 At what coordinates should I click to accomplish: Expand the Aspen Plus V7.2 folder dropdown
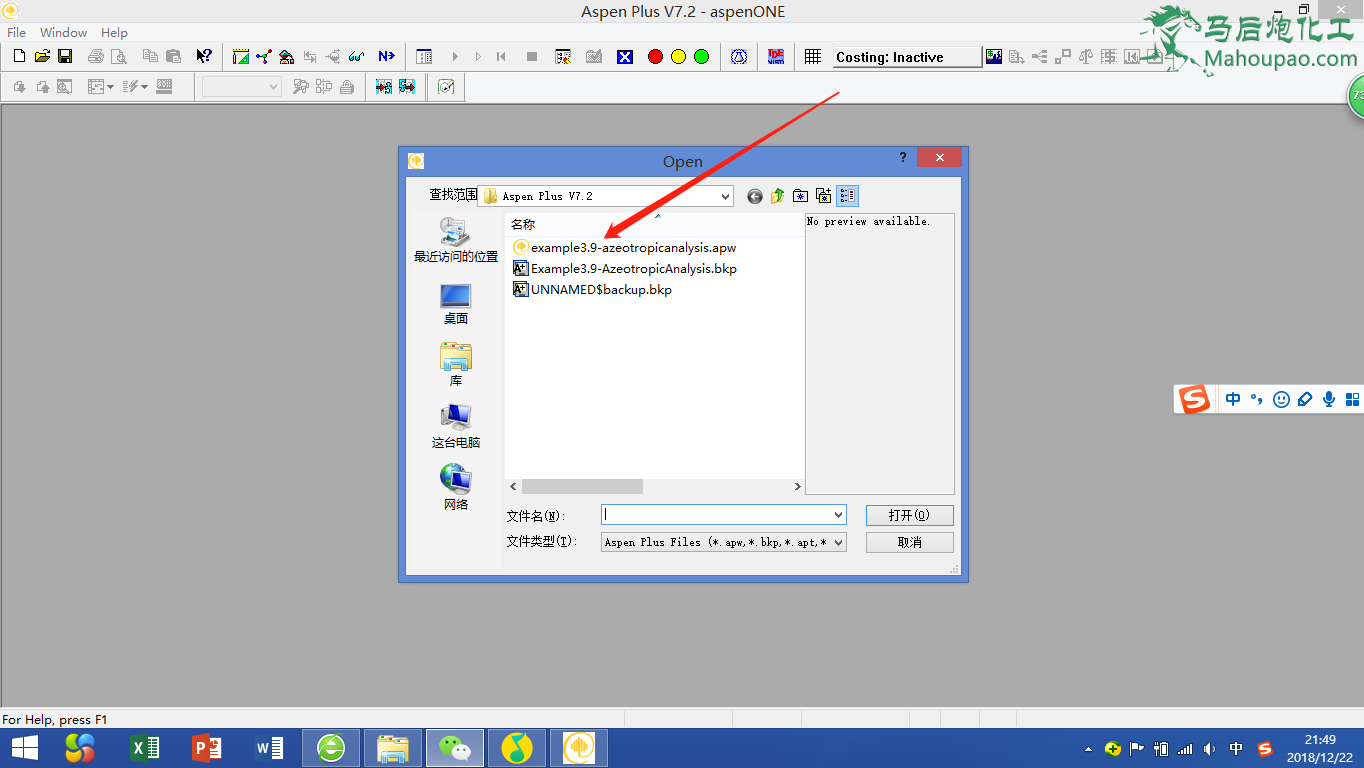(725, 197)
